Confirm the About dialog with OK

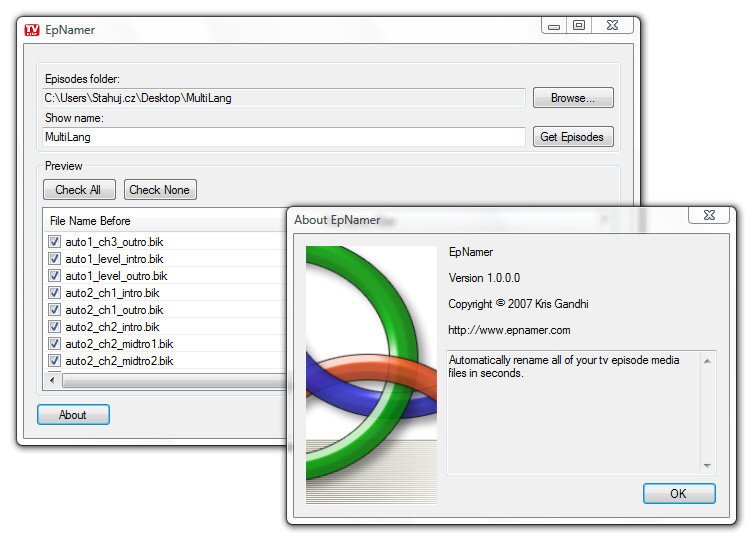pyautogui.click(x=679, y=494)
